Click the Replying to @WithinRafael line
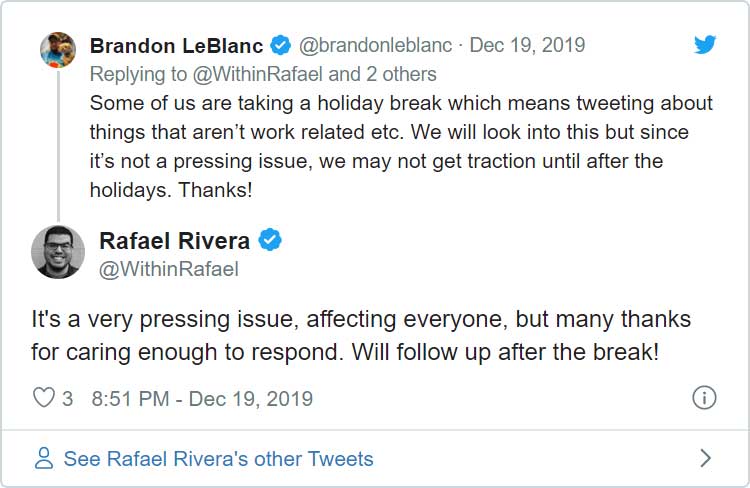Screen dimensions: 750x488 click(x=263, y=74)
